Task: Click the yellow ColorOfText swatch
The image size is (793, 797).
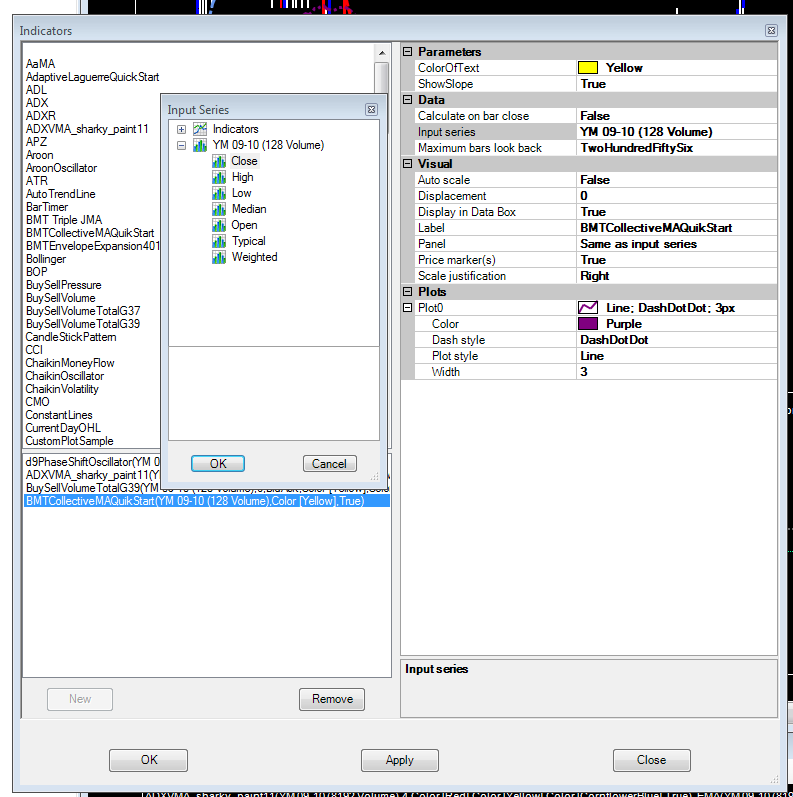Action: [x=588, y=68]
